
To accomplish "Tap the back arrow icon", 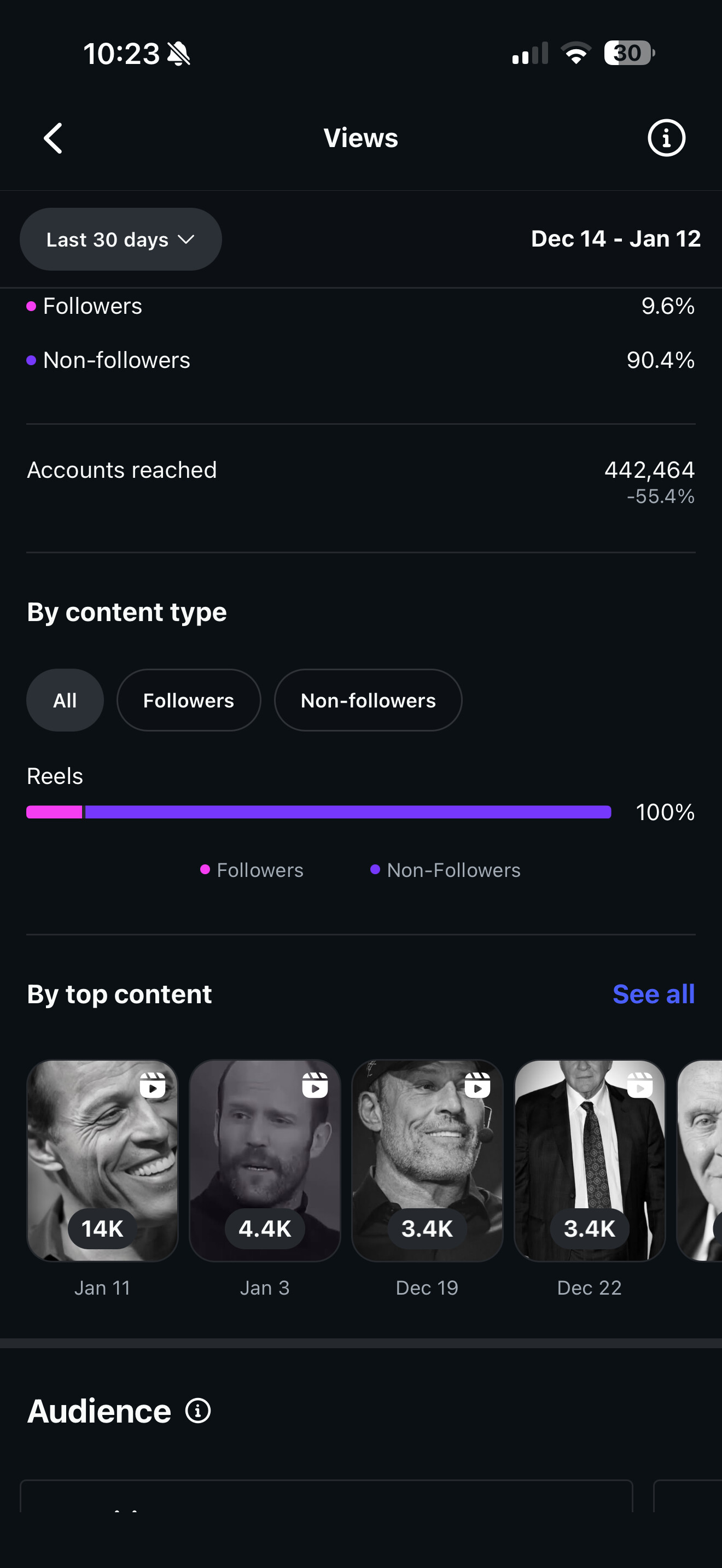I will point(54,138).
